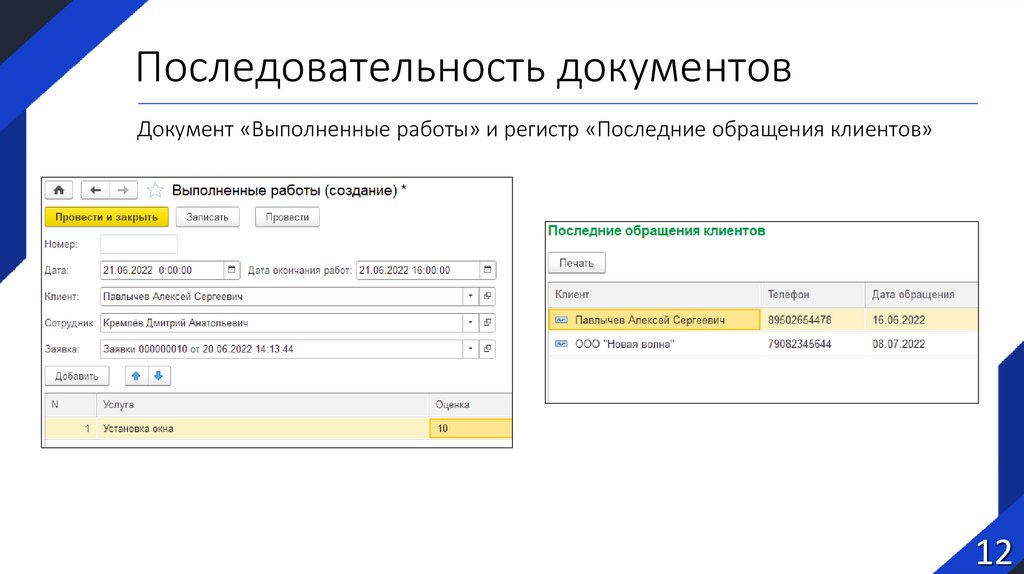This screenshot has height=574, width=1024.
Task: Click row icon for Павлычев Алексей Сергеевич
Action: [x=561, y=320]
